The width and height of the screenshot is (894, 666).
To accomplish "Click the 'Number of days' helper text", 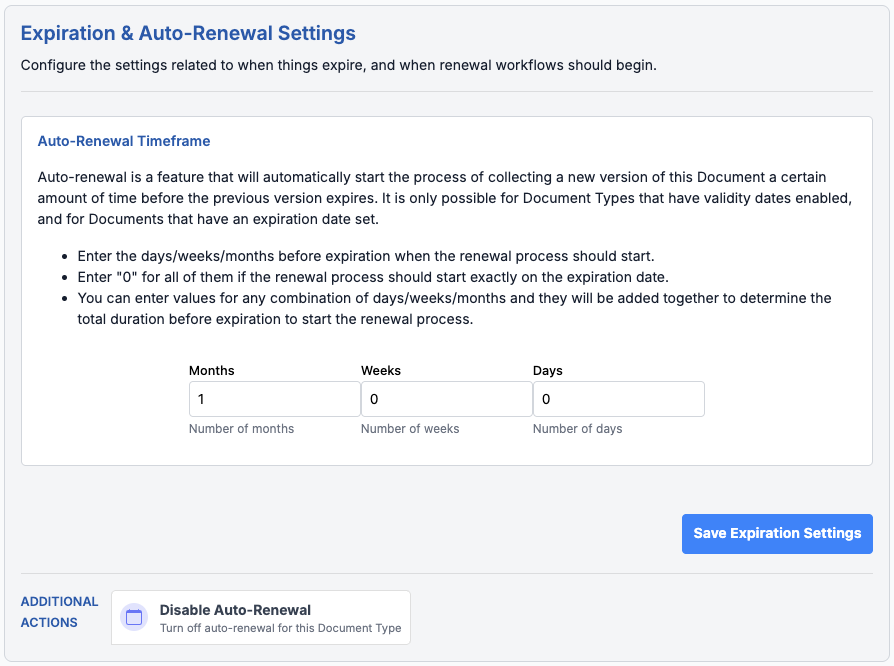I will pyautogui.click(x=577, y=429).
